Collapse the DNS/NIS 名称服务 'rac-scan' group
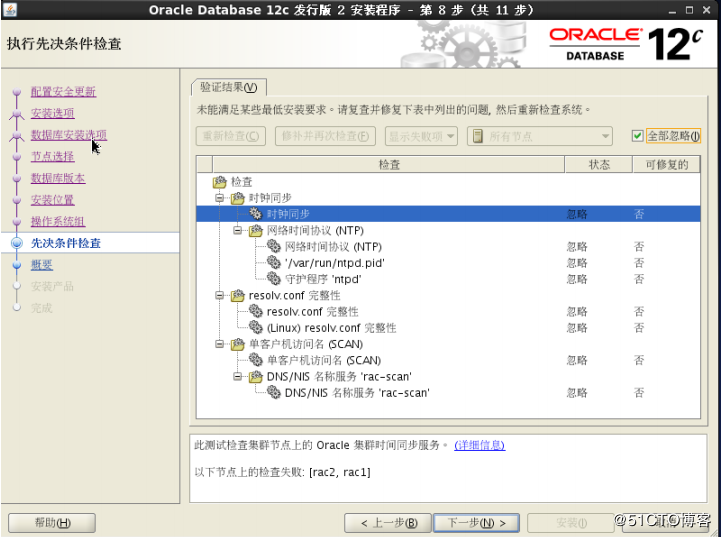The width and height of the screenshot is (721, 537). (238, 377)
